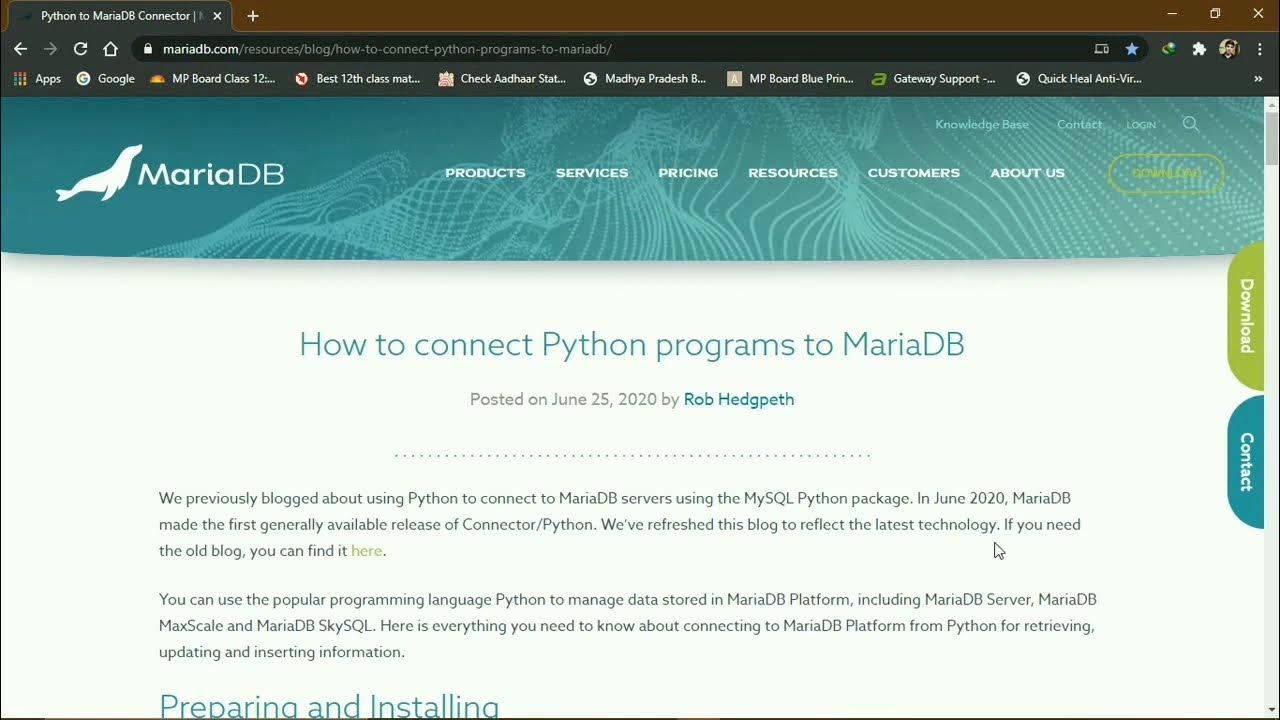This screenshot has width=1280, height=720.
Task: Click the green extension icon beside the star
Action: [x=1168, y=49]
